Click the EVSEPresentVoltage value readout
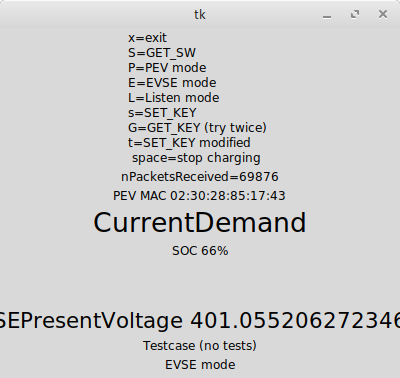The height and width of the screenshot is (378, 400). click(200, 321)
